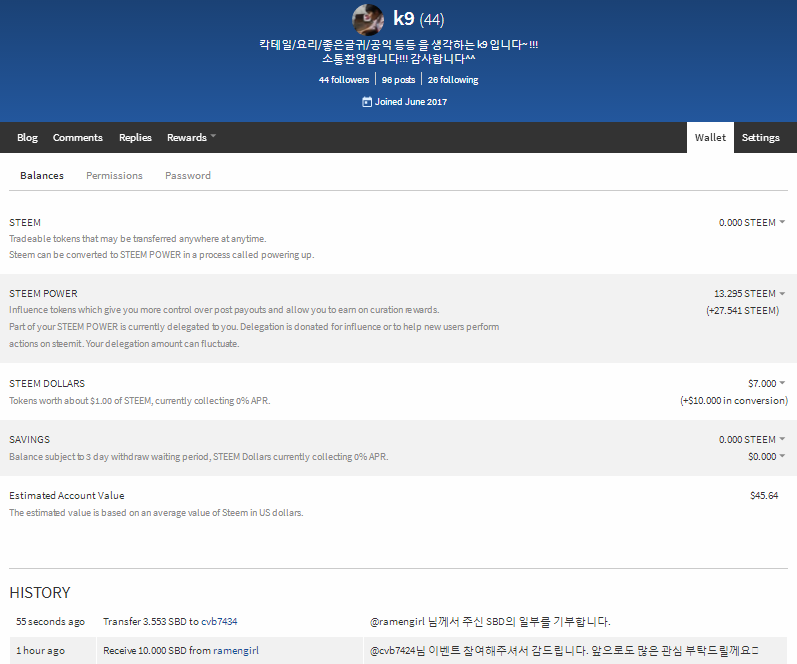Click the Transfer 3.553 SBD history entry
The image size is (797, 664).
(x=170, y=621)
